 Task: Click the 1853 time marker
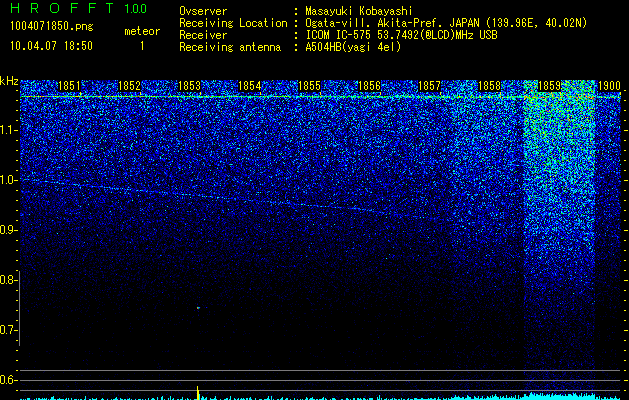(189, 86)
